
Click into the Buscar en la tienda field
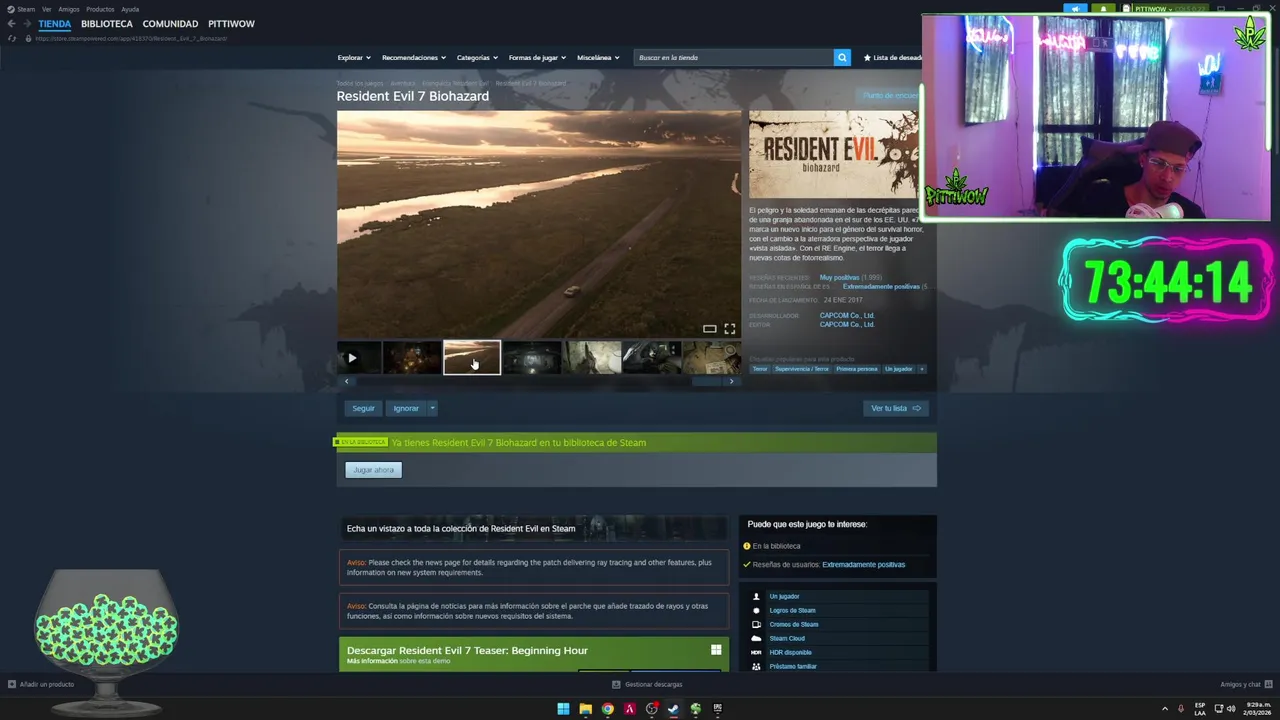[734, 58]
